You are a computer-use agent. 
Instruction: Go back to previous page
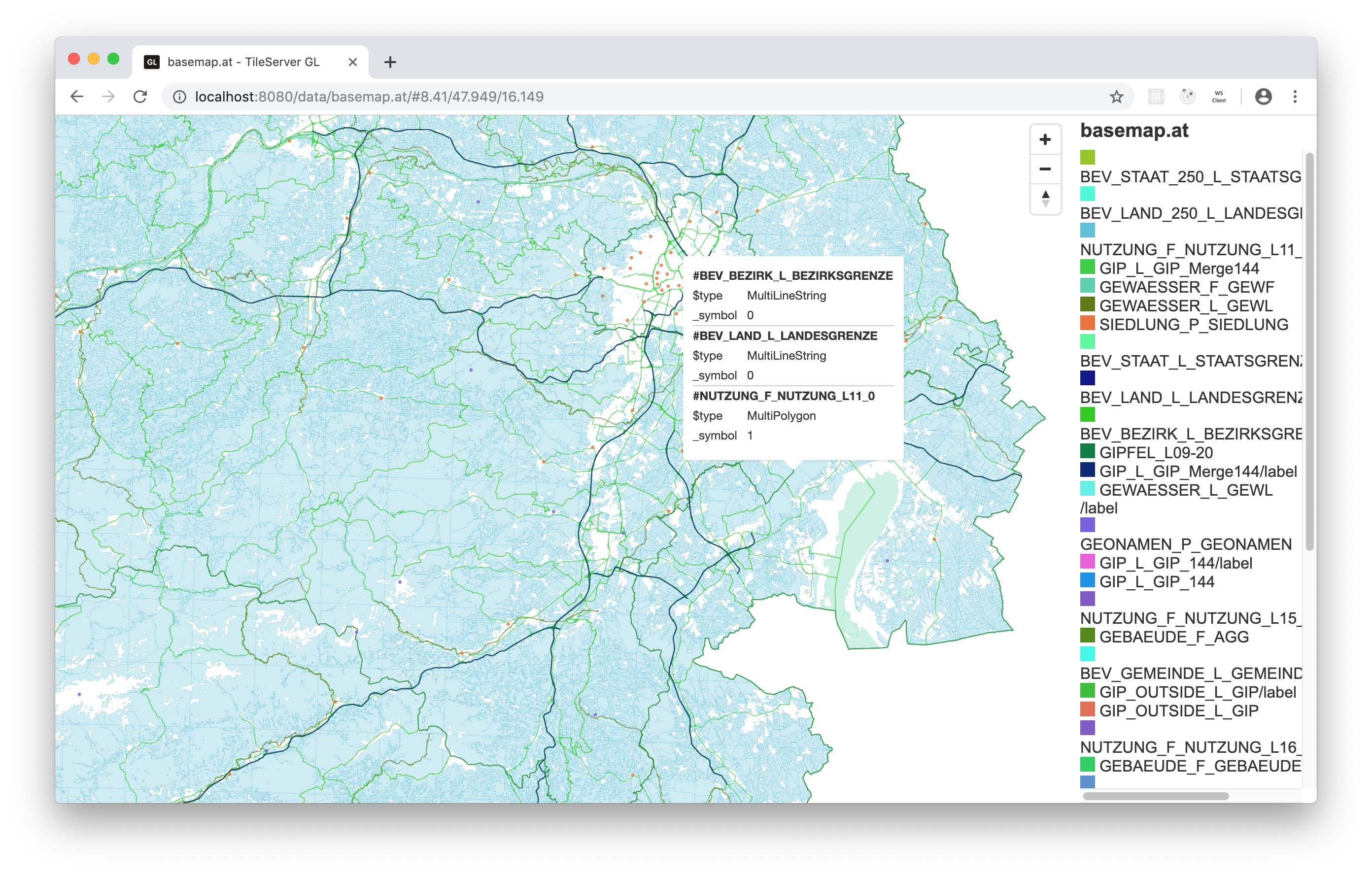tap(77, 97)
